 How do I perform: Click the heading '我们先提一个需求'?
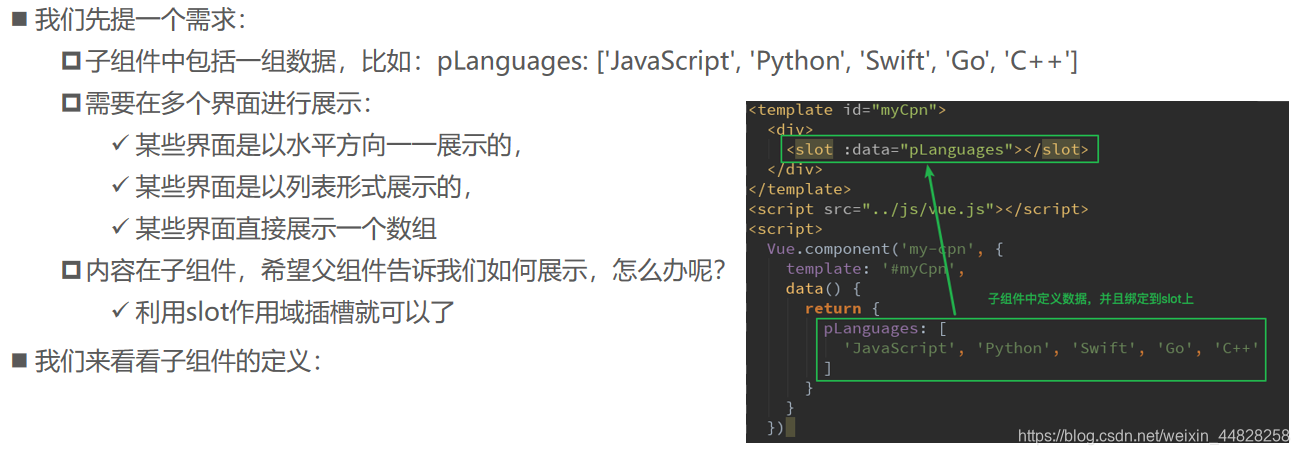pyautogui.click(x=140, y=20)
